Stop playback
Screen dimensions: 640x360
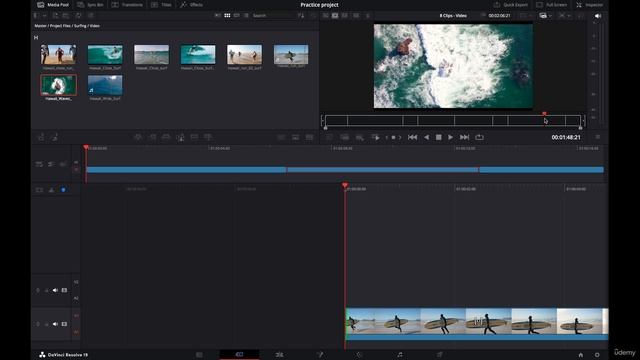point(438,138)
